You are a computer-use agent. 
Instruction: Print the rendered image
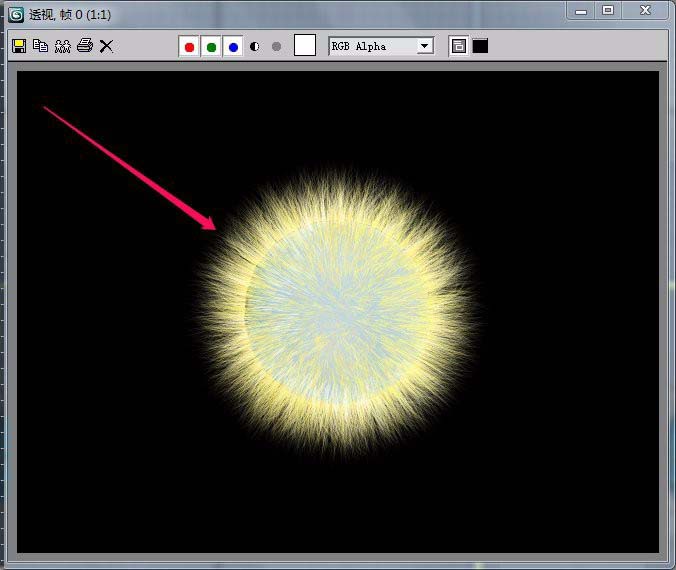coord(85,45)
